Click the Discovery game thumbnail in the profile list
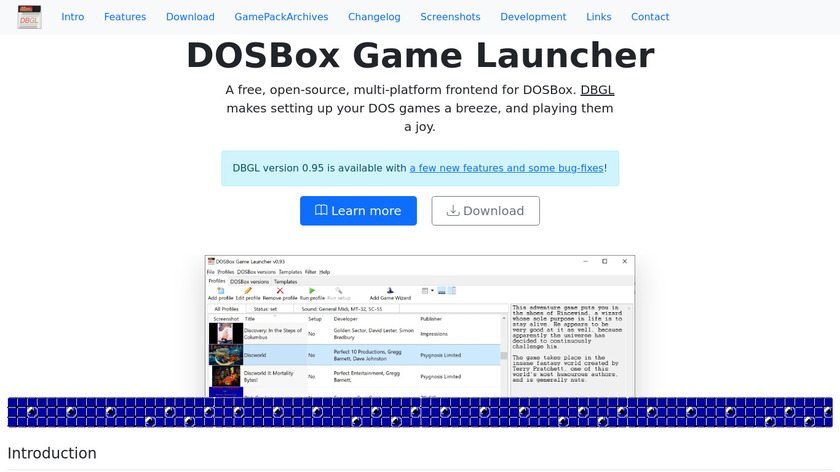840x472 pixels. click(226, 334)
